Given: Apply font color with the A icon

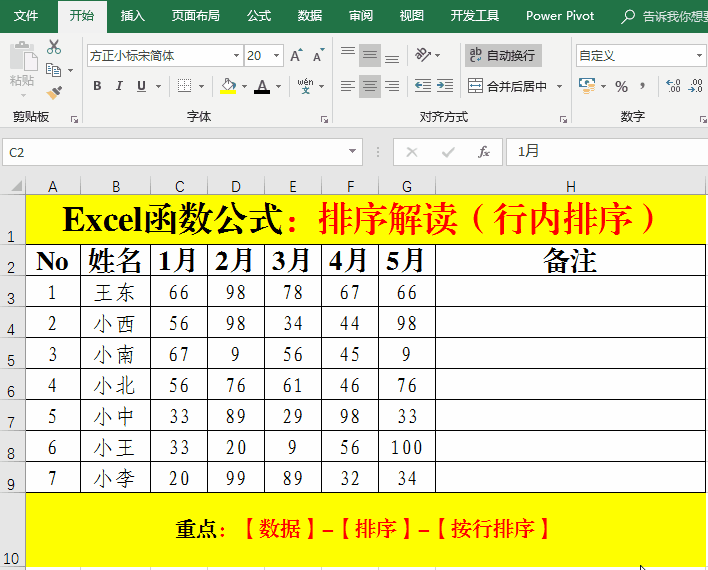Looking at the screenshot, I should pyautogui.click(x=262, y=86).
